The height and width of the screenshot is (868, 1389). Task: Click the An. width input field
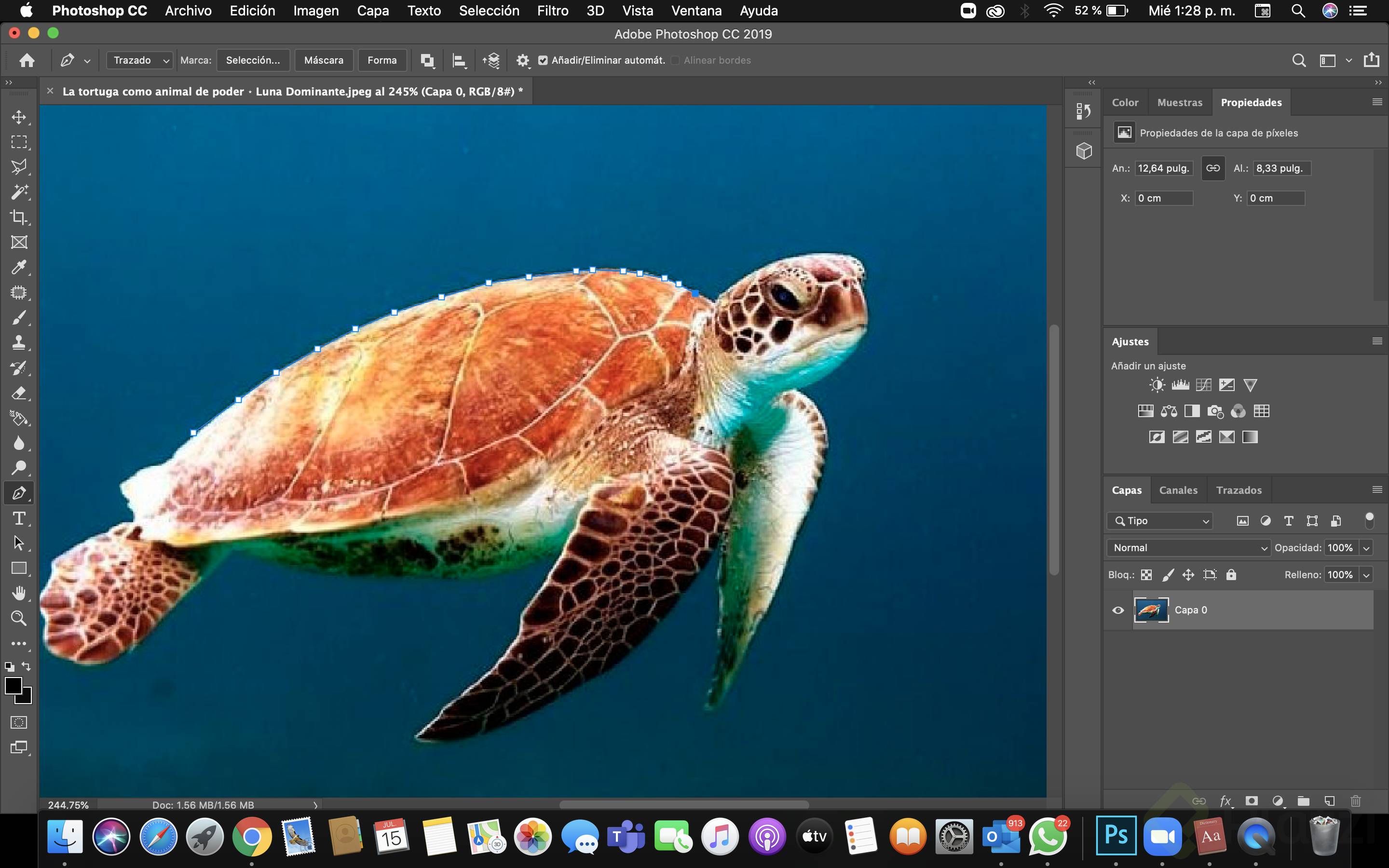(1164, 168)
